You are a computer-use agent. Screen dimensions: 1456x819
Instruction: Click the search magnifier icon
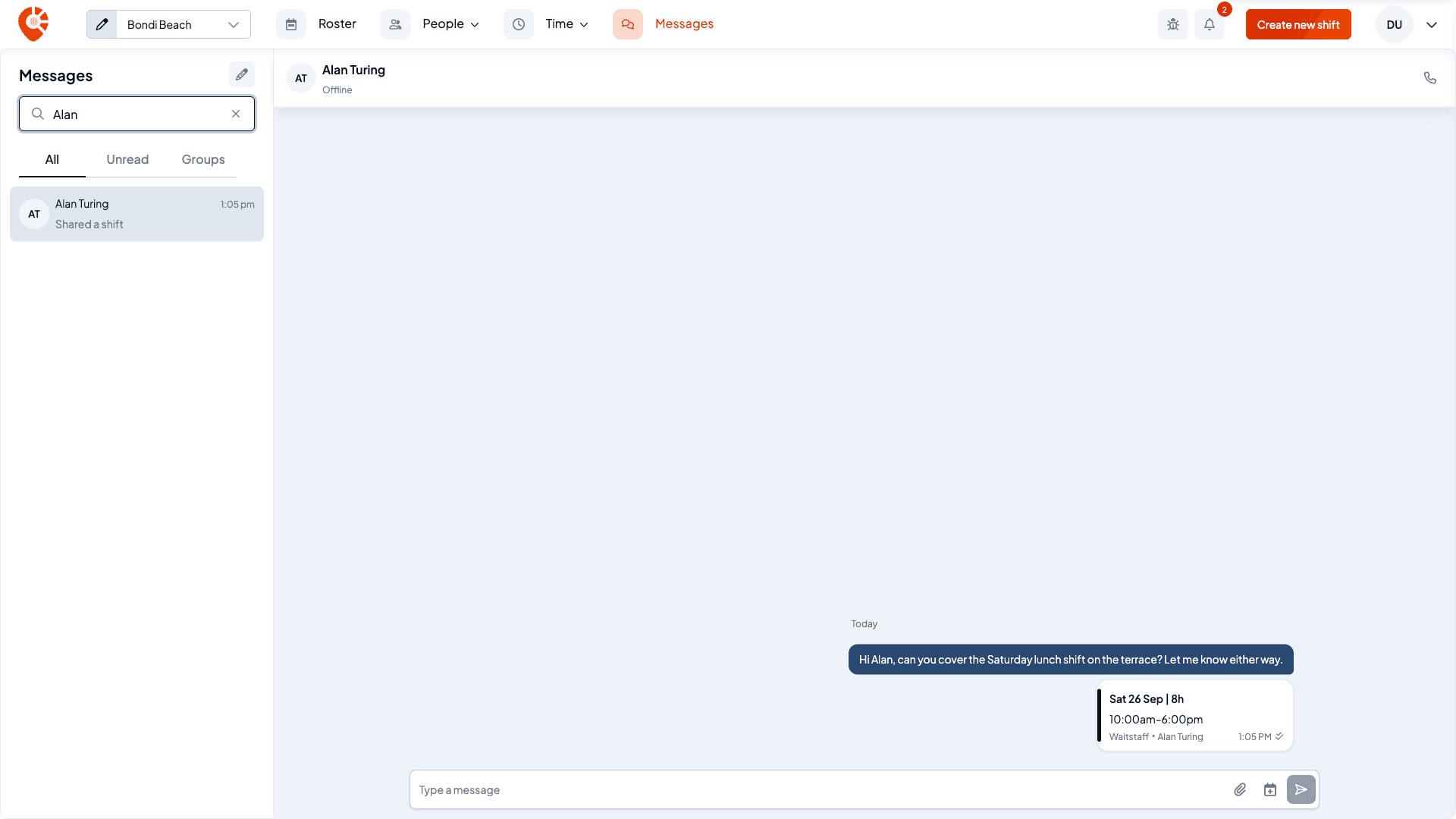pos(37,114)
